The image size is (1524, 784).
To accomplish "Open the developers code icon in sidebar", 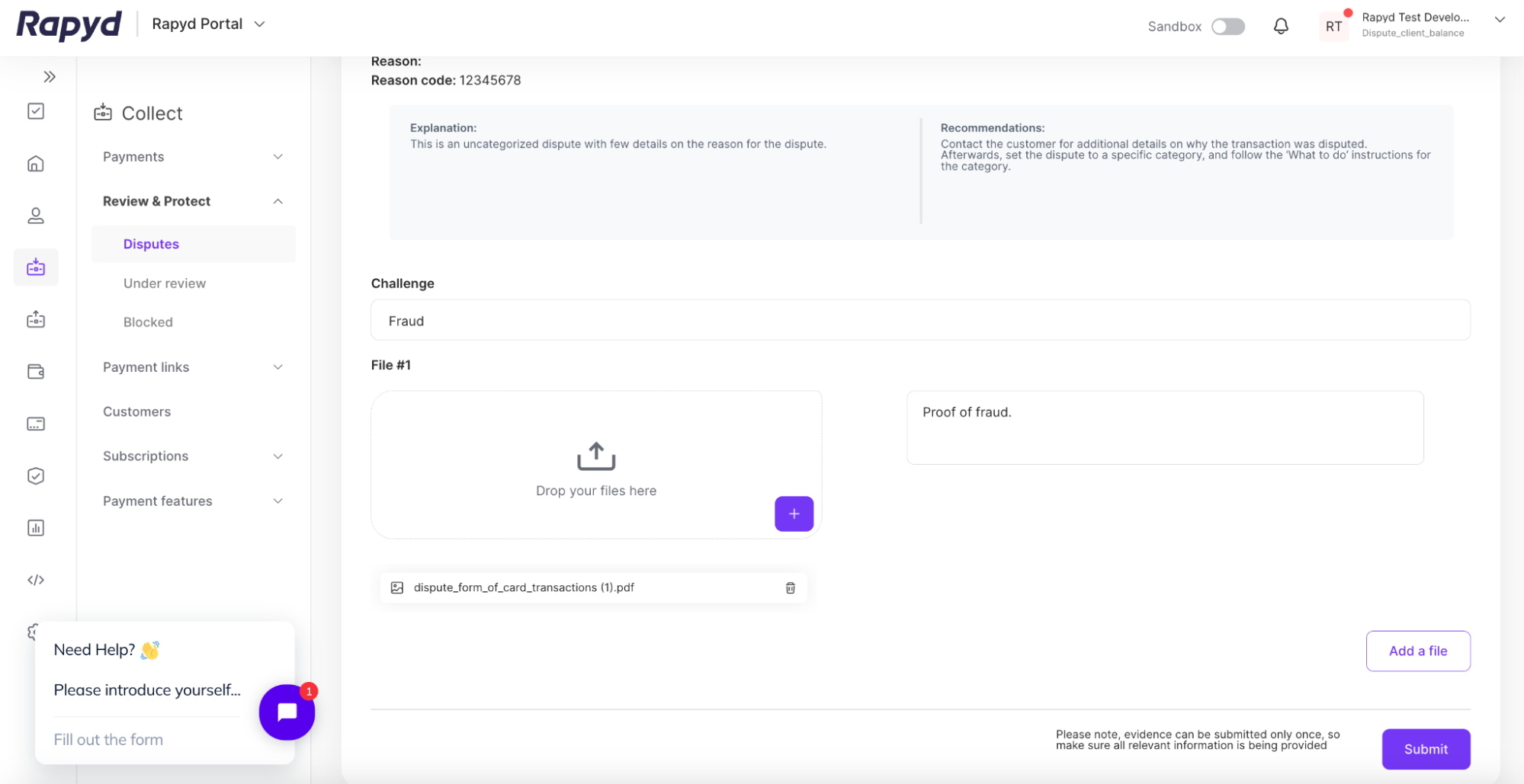I will [36, 580].
